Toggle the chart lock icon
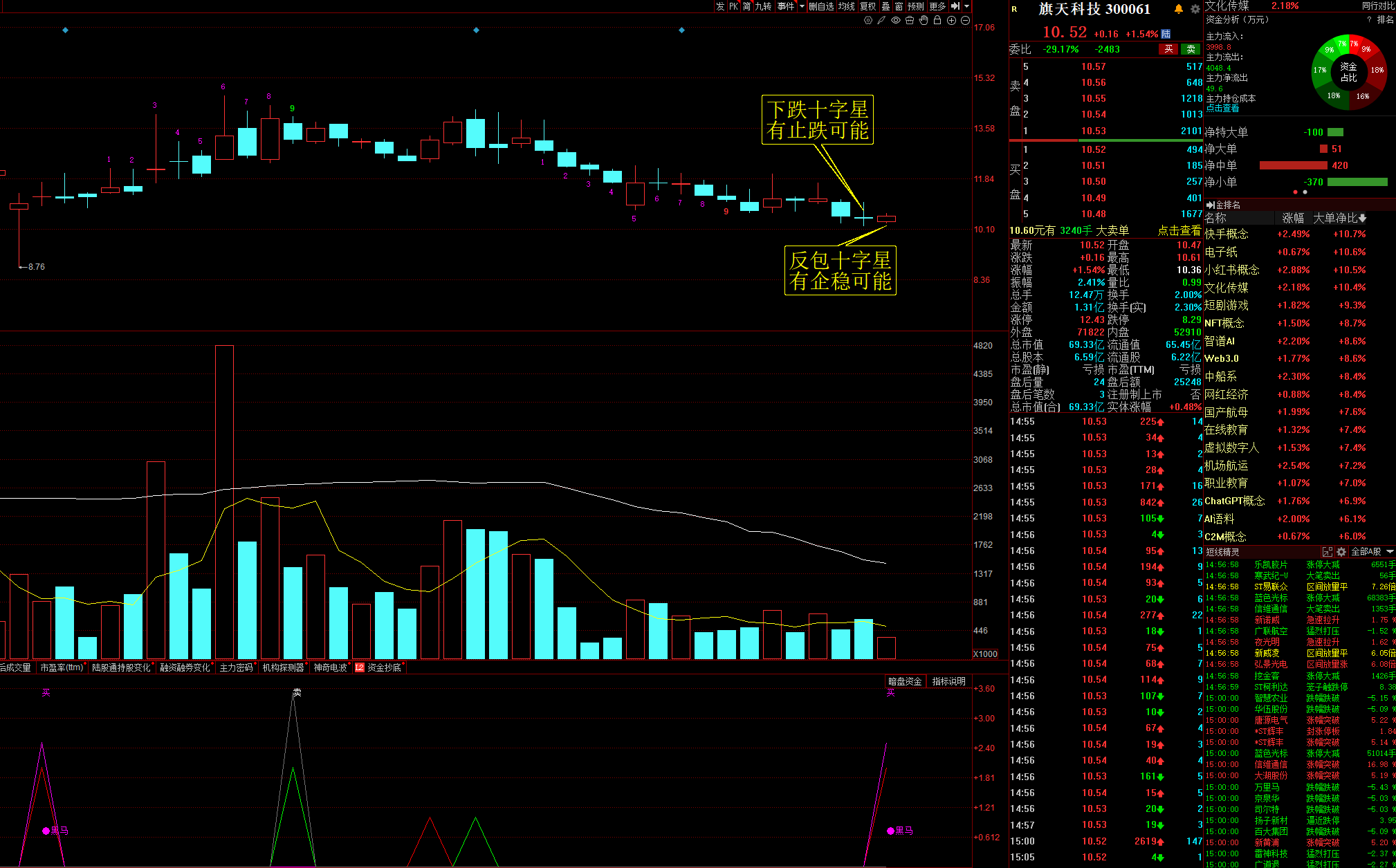The image size is (1396, 868). pyautogui.click(x=937, y=21)
